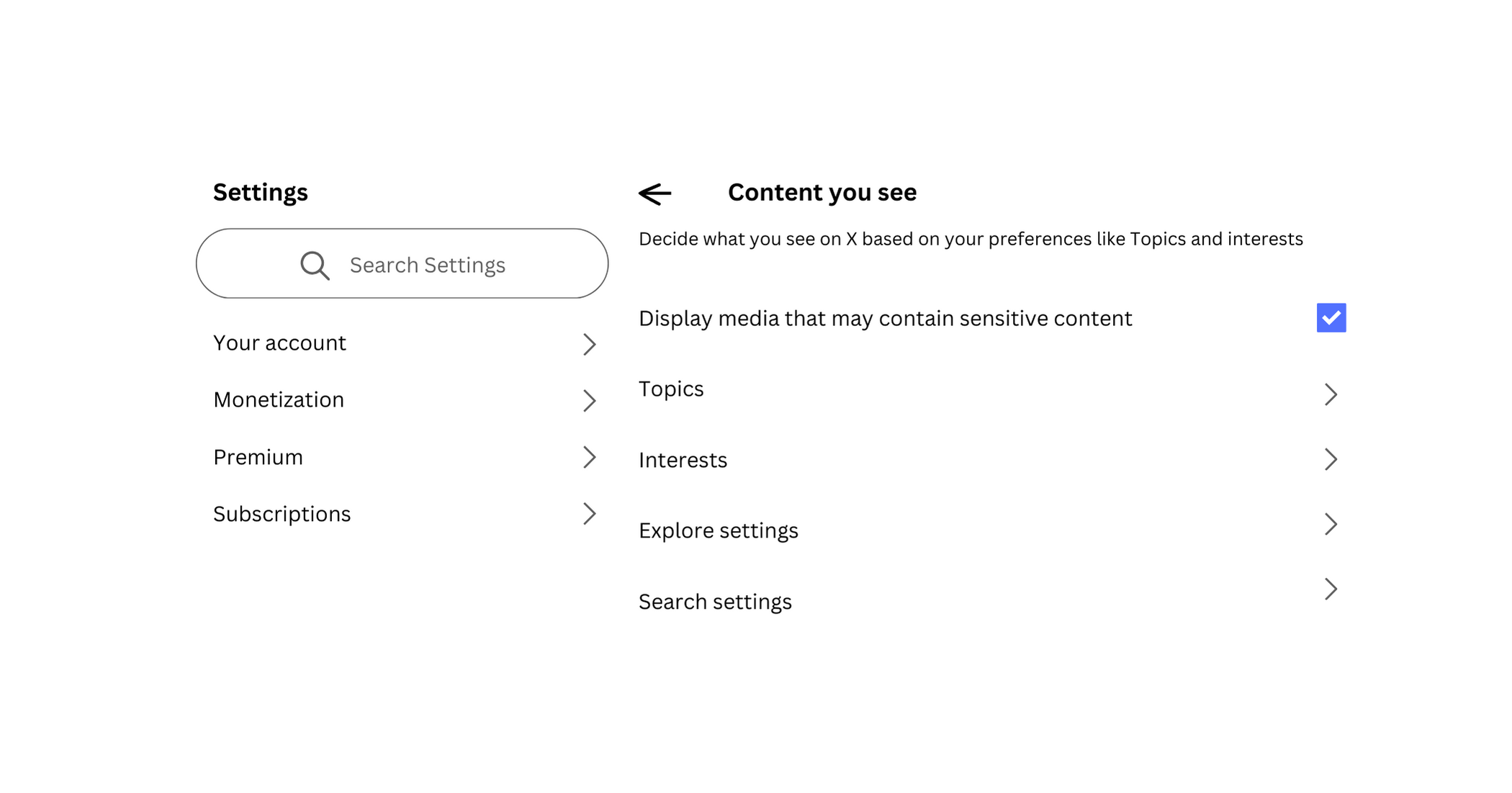Open Interests preferences
1512x793 pixels.
(x=683, y=461)
